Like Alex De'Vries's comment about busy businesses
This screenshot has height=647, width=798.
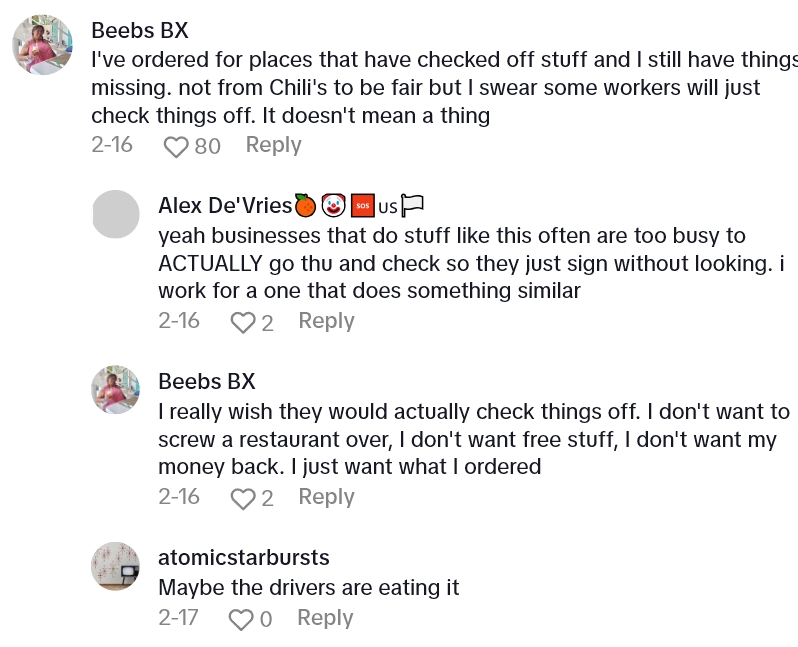(243, 323)
